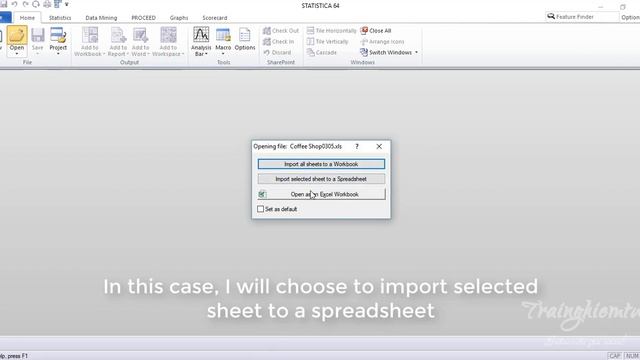Click Close All in Windows group
Image resolution: width=640 pixels, height=360 pixels.
point(376,31)
